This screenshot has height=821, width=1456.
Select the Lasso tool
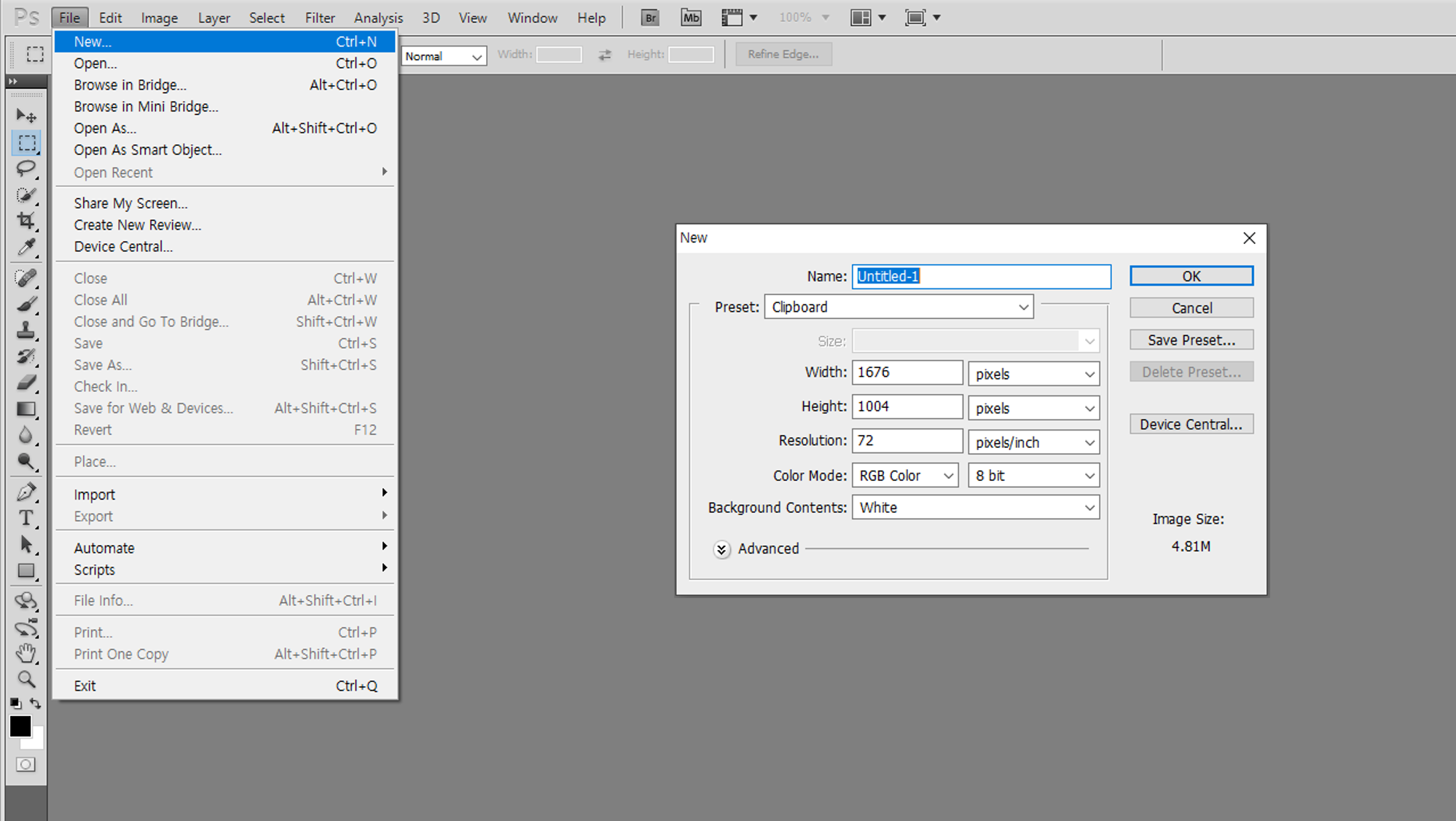[x=26, y=169]
